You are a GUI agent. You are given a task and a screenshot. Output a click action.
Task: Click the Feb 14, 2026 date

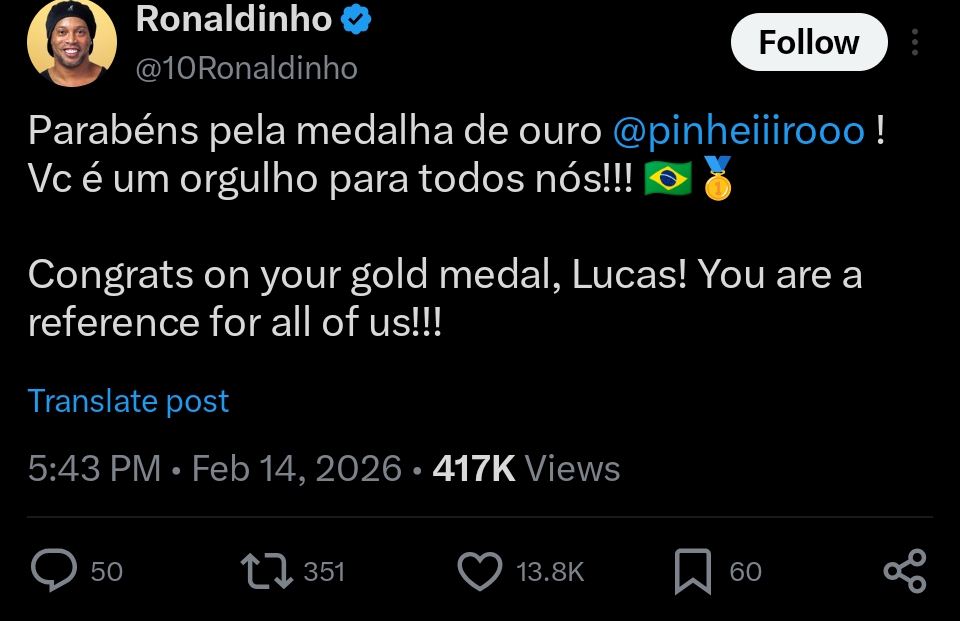pos(297,469)
